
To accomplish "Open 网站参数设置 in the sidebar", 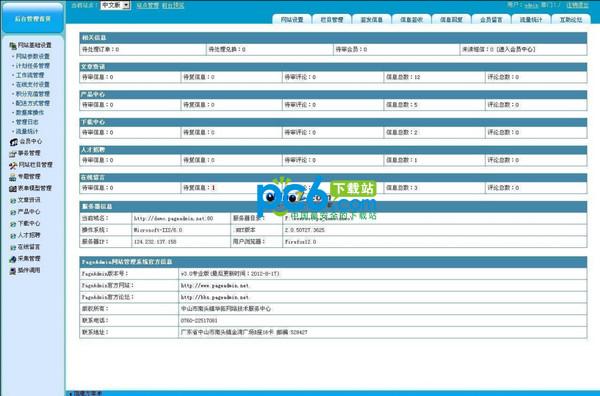I will [x=33, y=56].
